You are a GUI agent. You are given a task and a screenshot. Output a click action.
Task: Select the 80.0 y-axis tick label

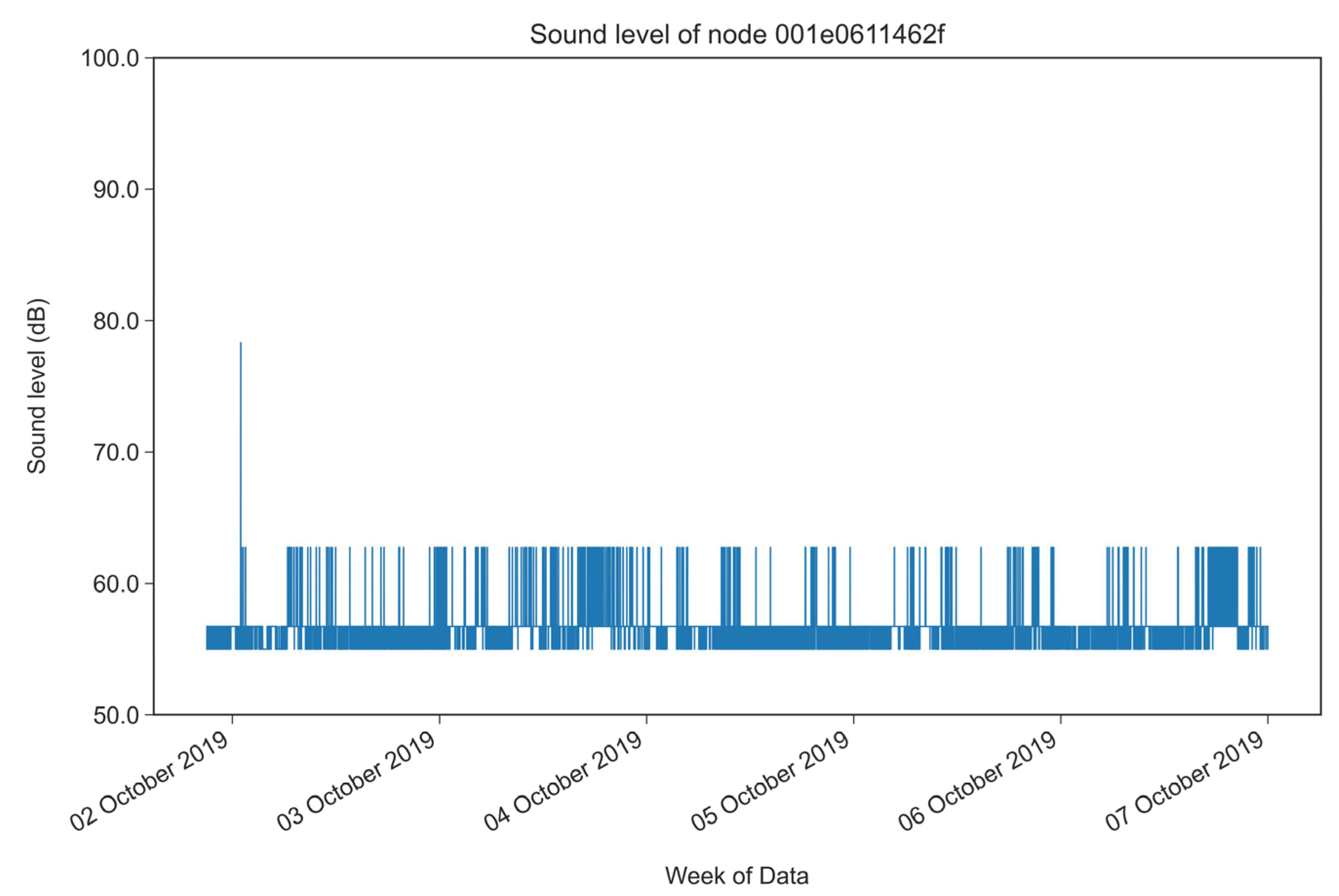point(116,321)
